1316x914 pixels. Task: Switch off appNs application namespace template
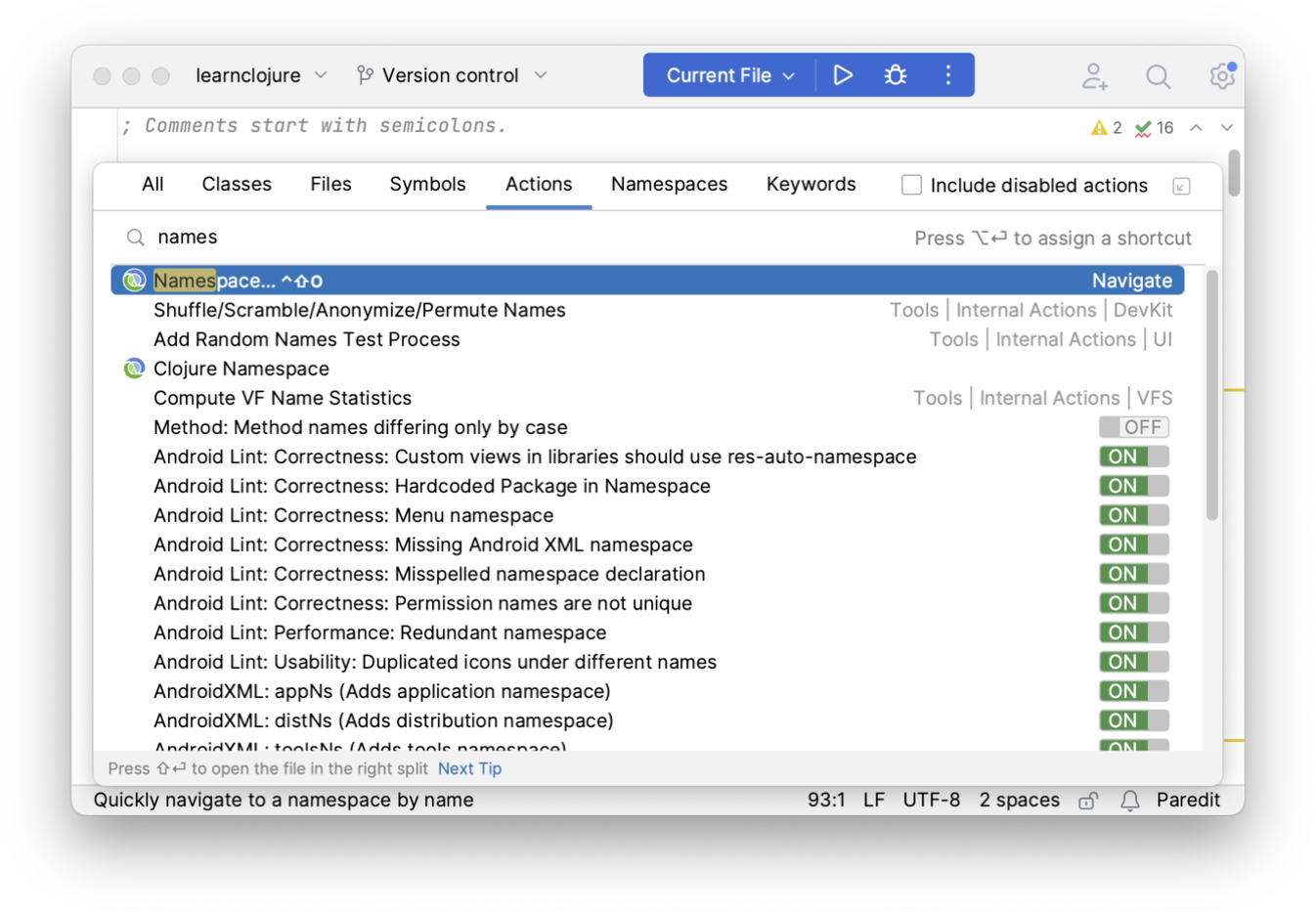click(x=1134, y=691)
